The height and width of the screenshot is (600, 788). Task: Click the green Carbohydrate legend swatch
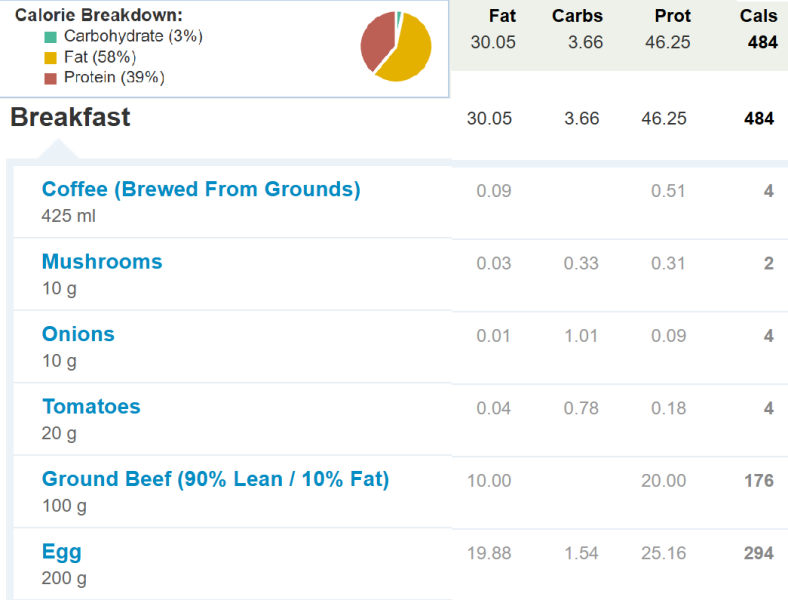pyautogui.click(x=50, y=37)
